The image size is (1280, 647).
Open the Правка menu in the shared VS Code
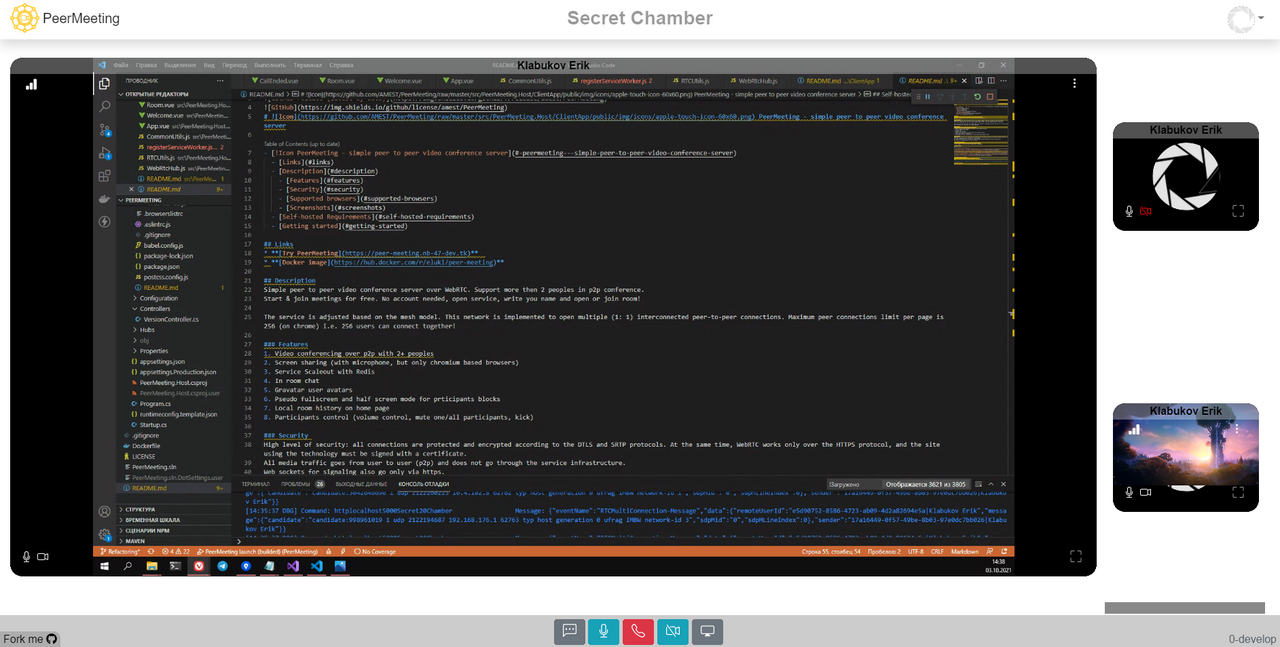click(x=147, y=65)
